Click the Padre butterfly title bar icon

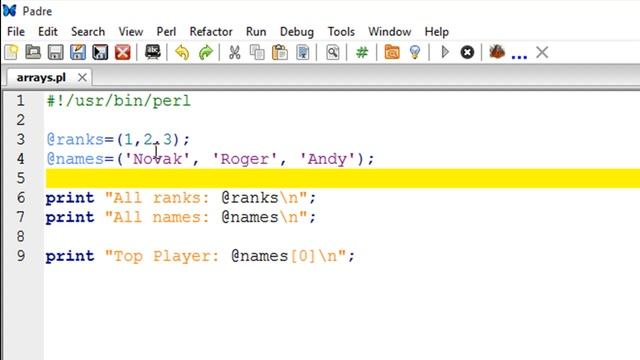9,10
